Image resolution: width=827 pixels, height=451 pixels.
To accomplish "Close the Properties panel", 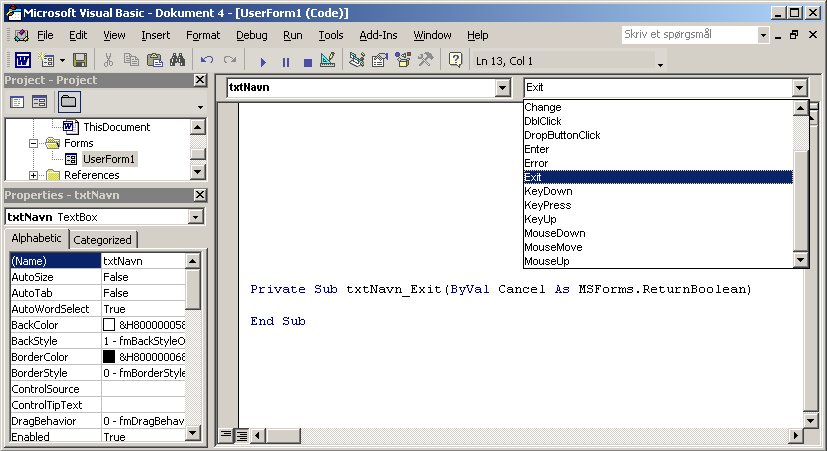I will click(200, 195).
